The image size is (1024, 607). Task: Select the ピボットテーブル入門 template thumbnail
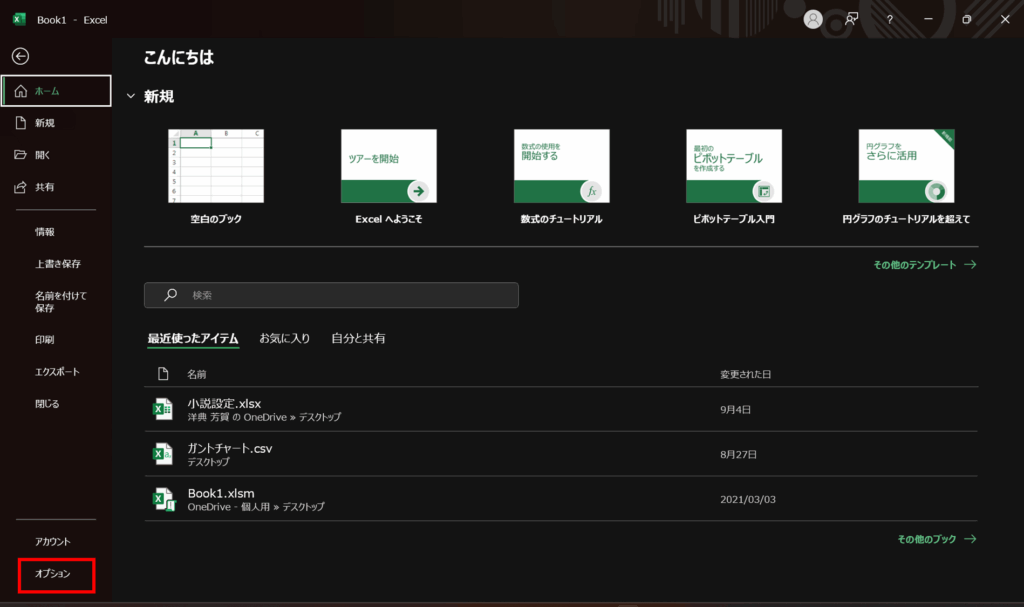[734, 166]
